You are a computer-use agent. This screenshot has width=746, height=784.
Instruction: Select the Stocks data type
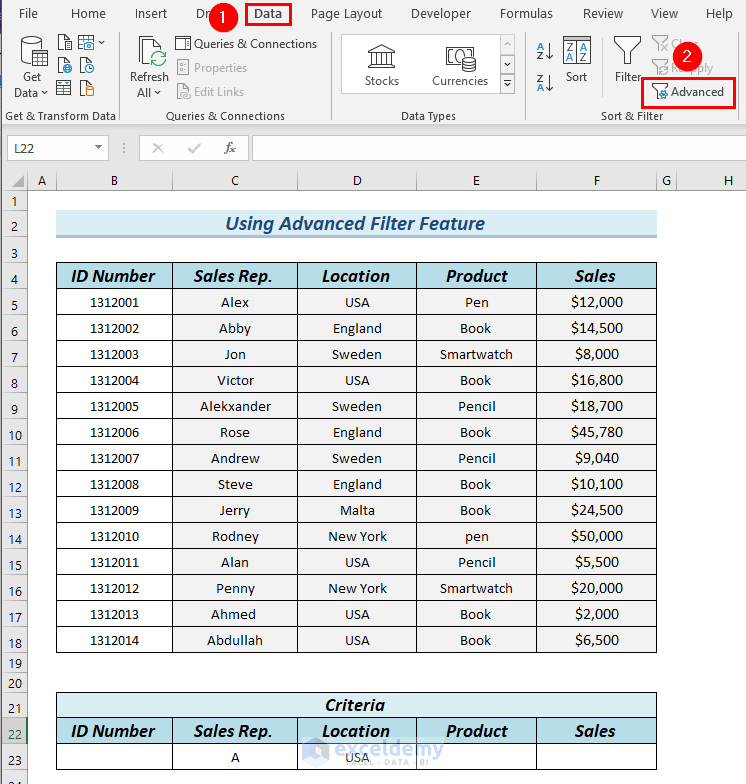tap(382, 65)
